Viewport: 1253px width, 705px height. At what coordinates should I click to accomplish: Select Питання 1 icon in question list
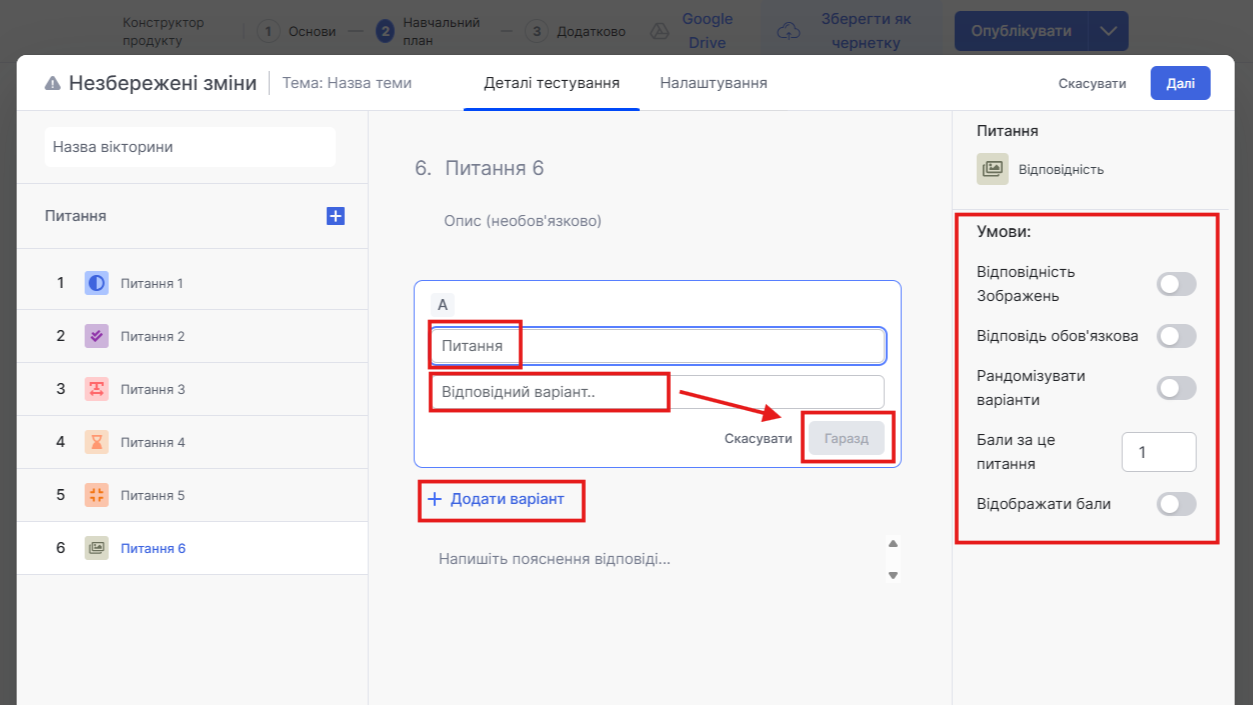pos(96,283)
